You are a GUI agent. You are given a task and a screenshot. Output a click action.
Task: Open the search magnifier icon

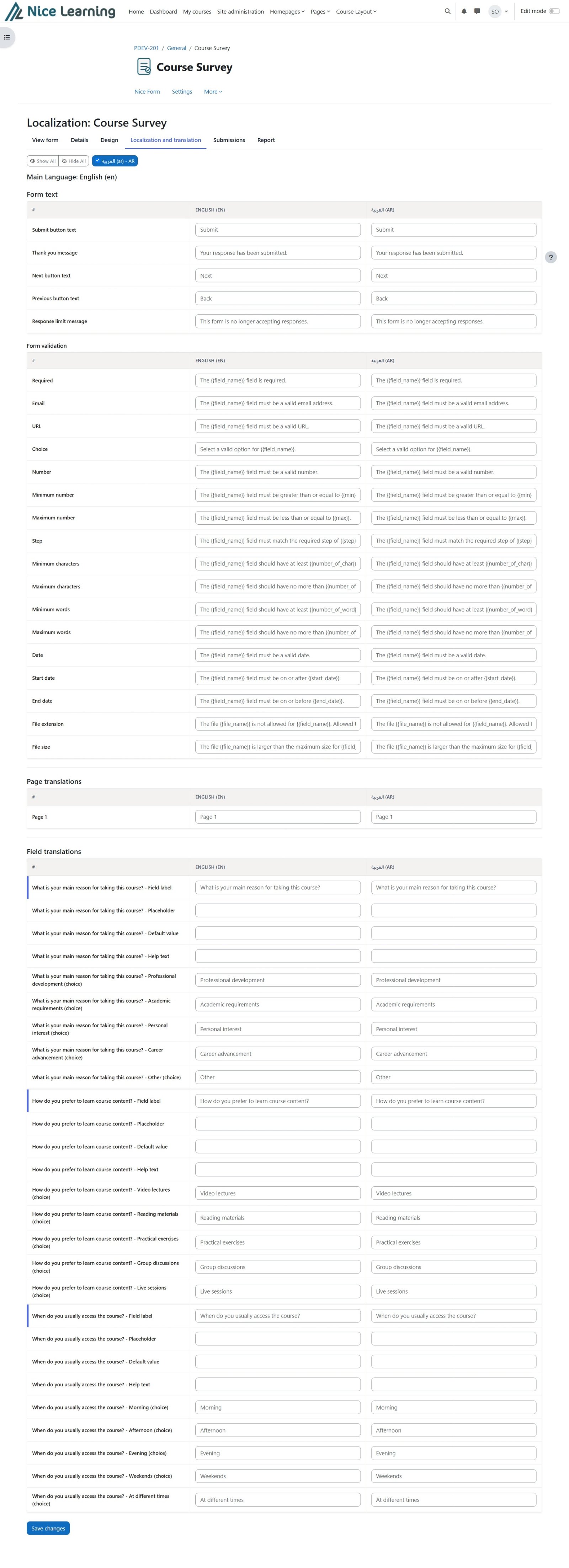coord(448,11)
